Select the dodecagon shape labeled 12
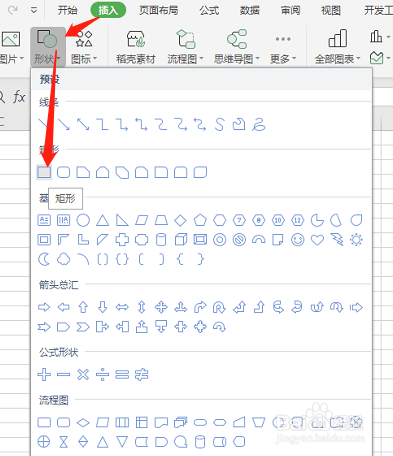 297,220
